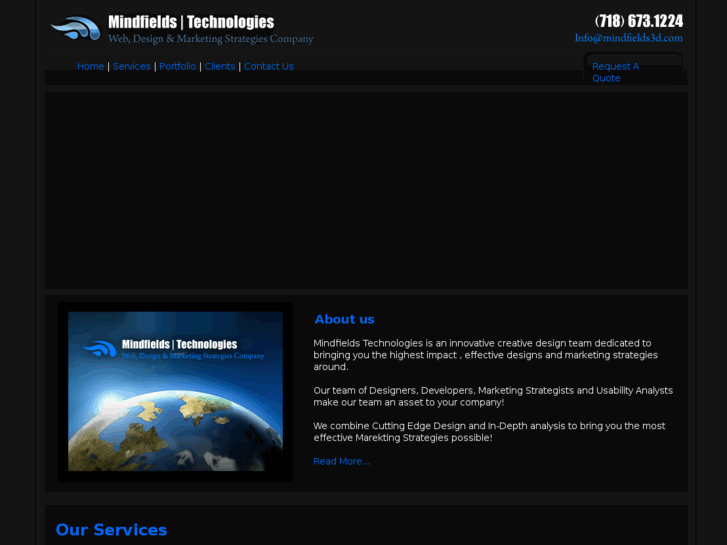The width and height of the screenshot is (727, 545).
Task: Click the Mindfields | Technologies header title
Action: coord(191,22)
